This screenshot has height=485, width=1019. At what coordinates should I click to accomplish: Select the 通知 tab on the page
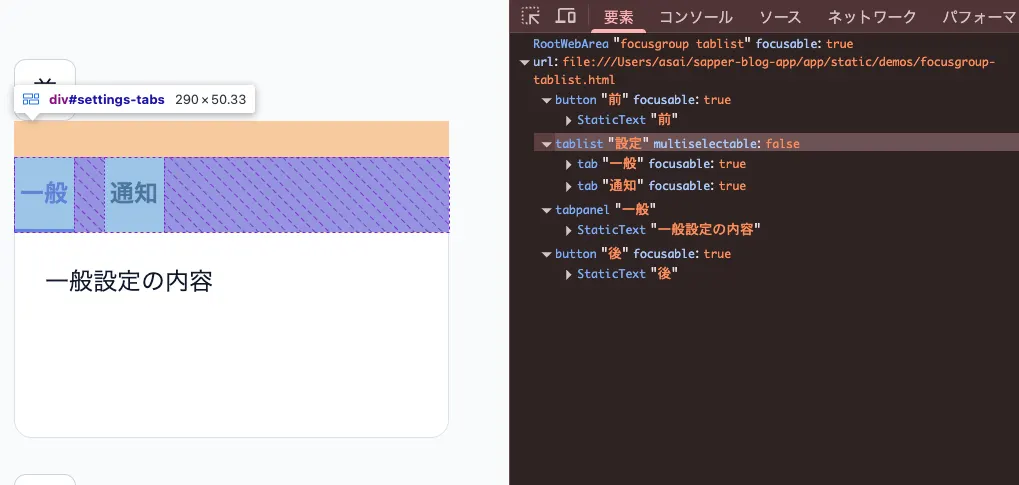point(134,194)
